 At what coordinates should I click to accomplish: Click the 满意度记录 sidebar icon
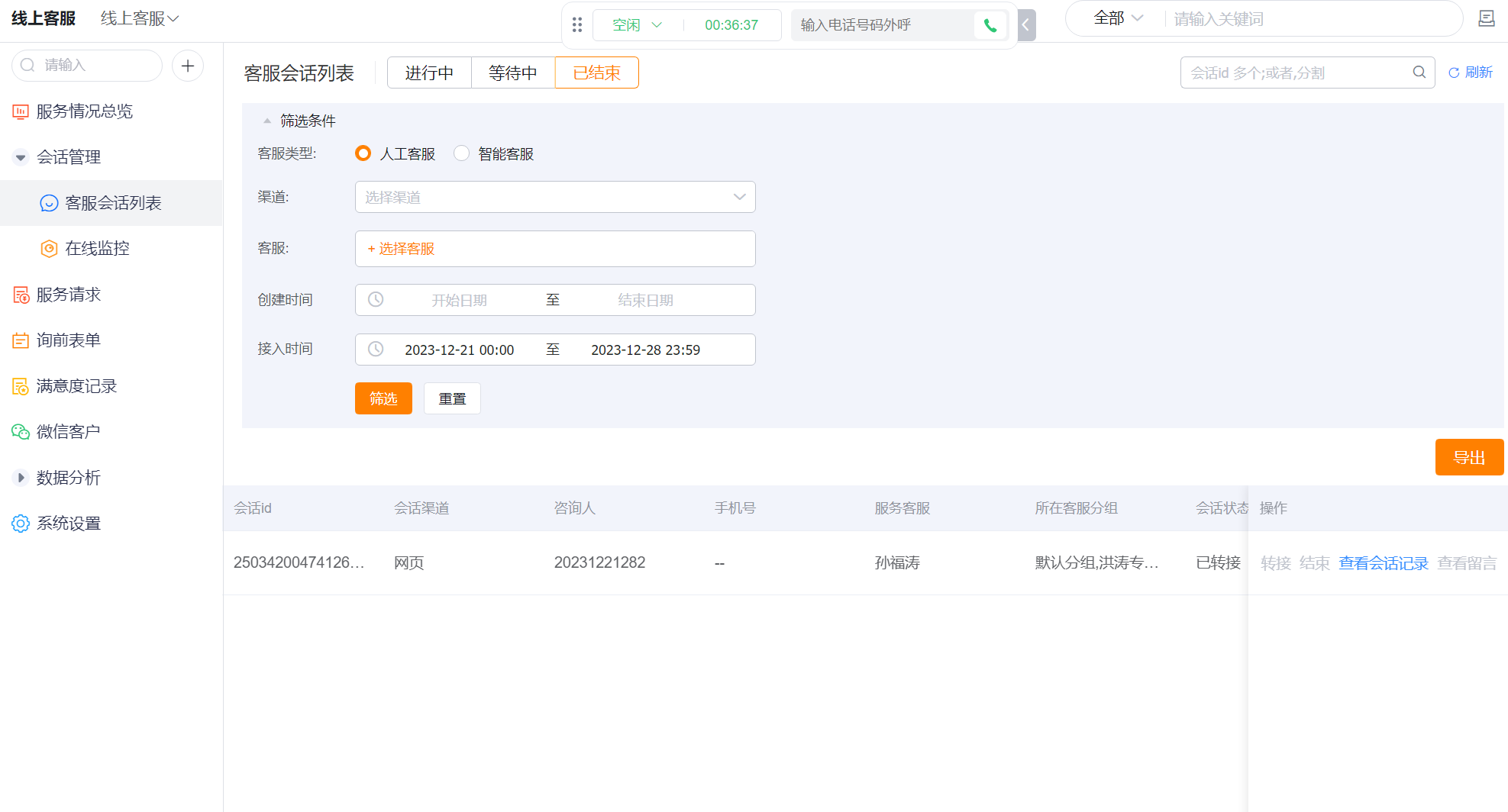[21, 386]
